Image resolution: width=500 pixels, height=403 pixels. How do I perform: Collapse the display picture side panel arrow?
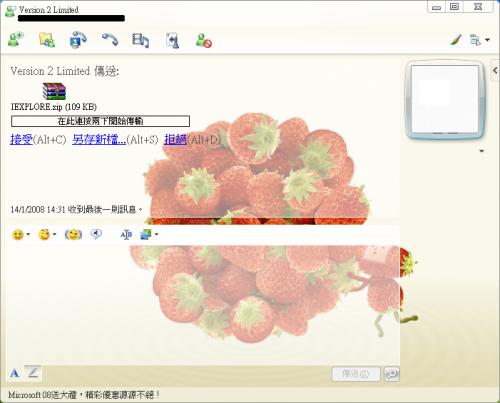tap(495, 70)
